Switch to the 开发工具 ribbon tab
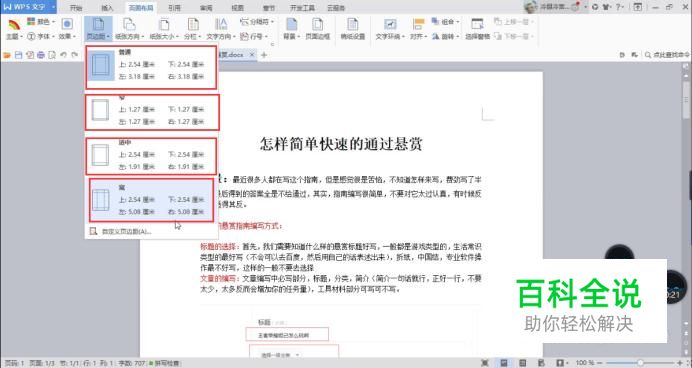The height and width of the screenshot is (368, 692). (x=302, y=8)
